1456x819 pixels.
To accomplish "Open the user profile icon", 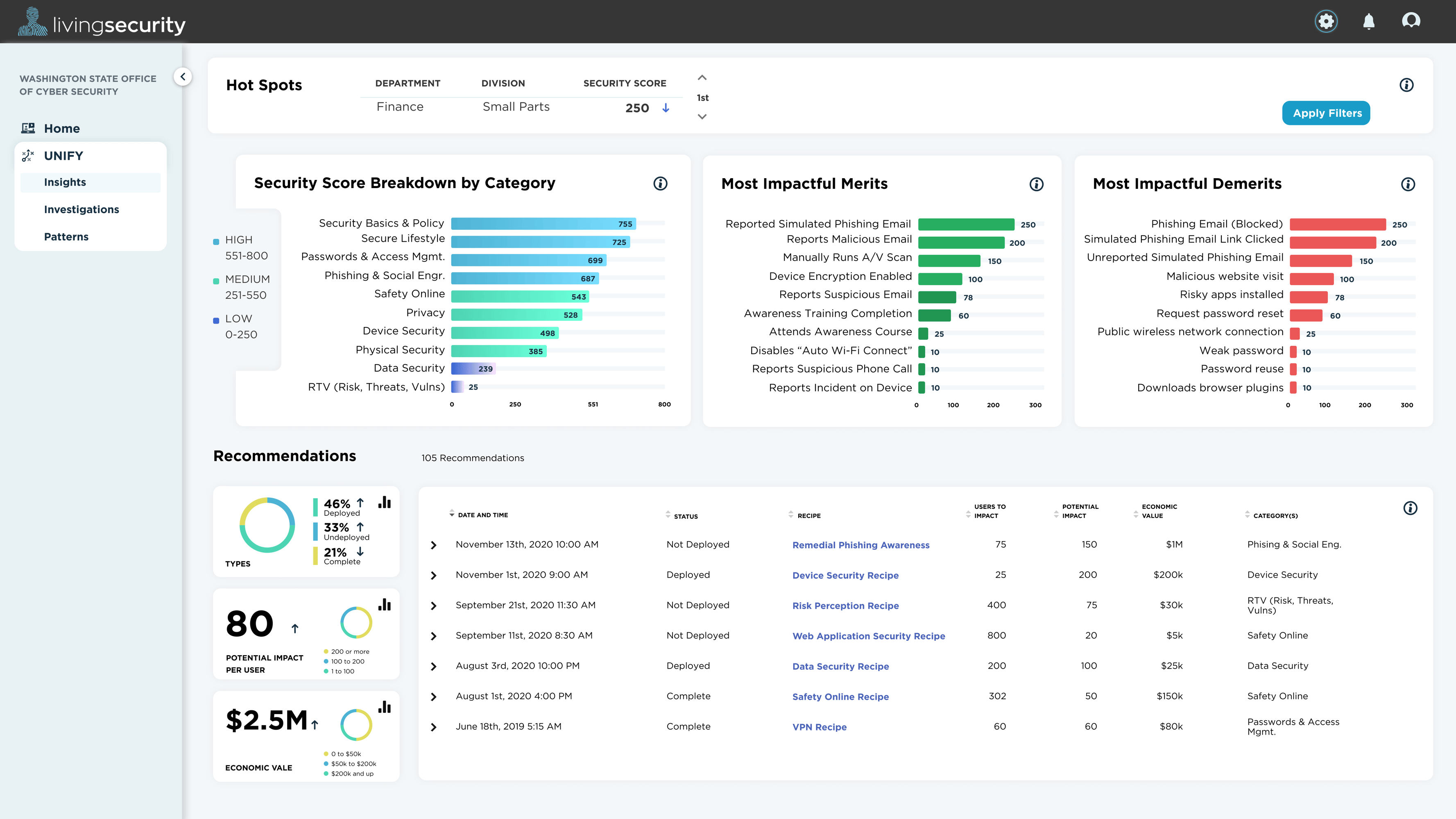I will tap(1411, 21).
